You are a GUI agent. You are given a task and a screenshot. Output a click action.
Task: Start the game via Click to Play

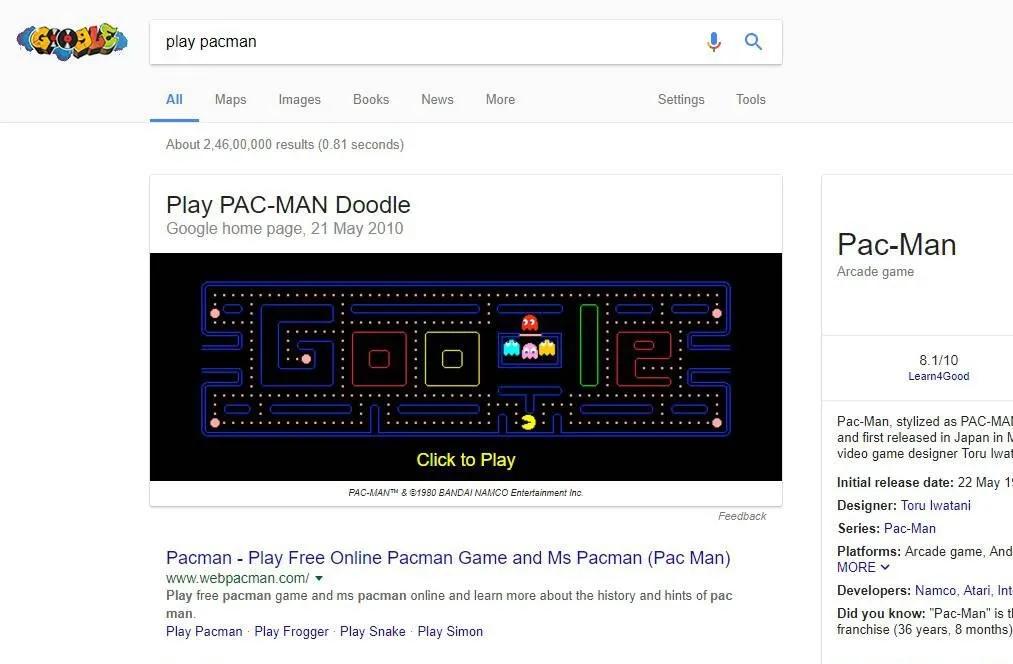[x=466, y=460]
